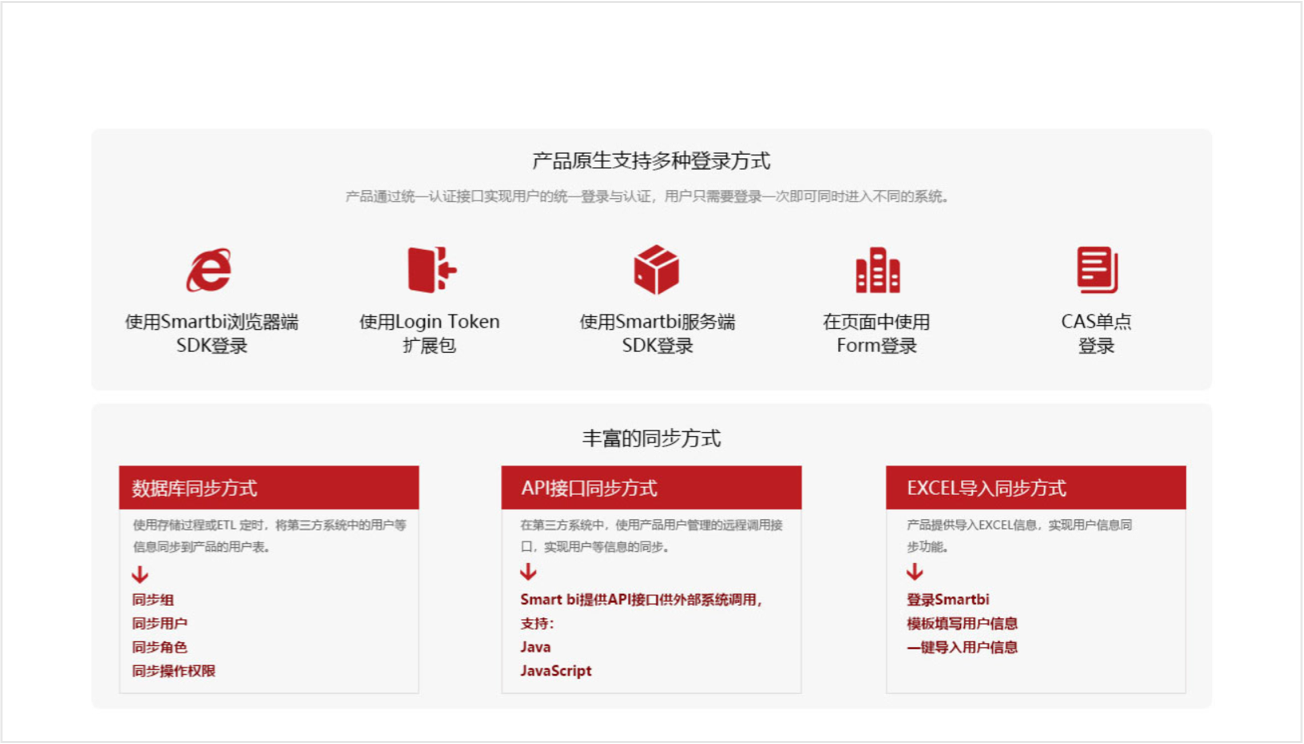Click red down arrow under API接口同步方式

click(528, 572)
